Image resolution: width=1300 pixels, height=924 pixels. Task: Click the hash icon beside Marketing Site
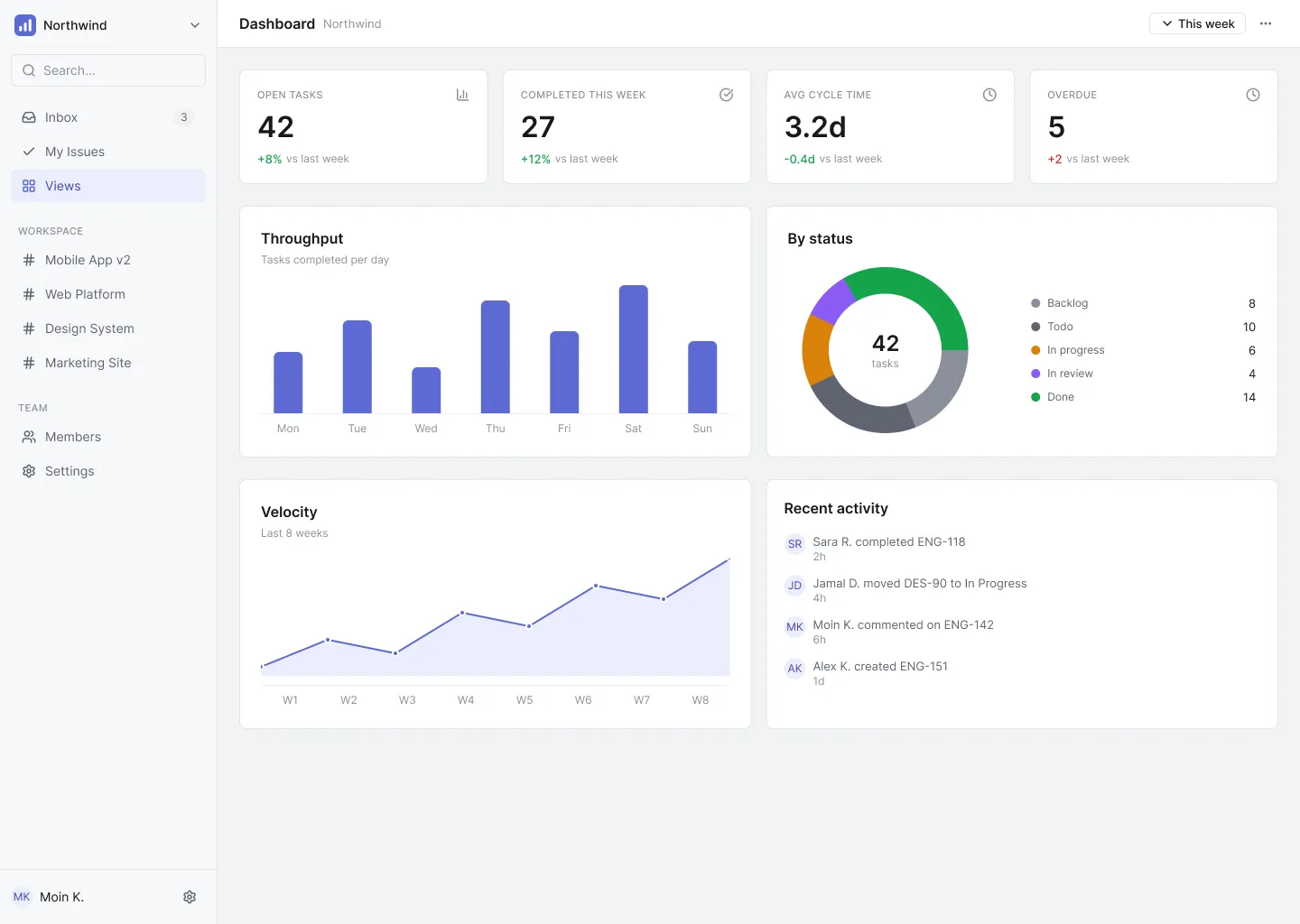29,363
